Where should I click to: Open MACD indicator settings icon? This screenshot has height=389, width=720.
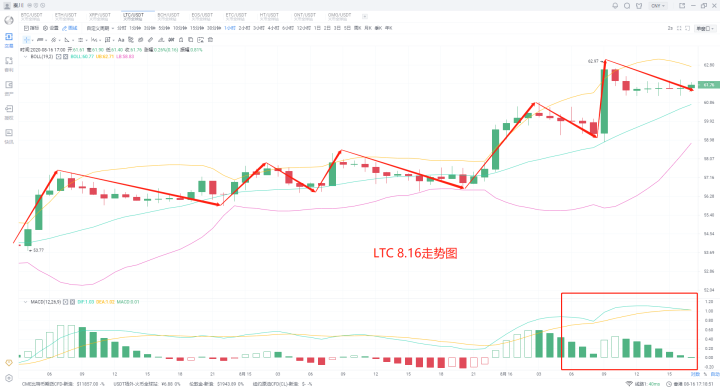click(x=66, y=302)
